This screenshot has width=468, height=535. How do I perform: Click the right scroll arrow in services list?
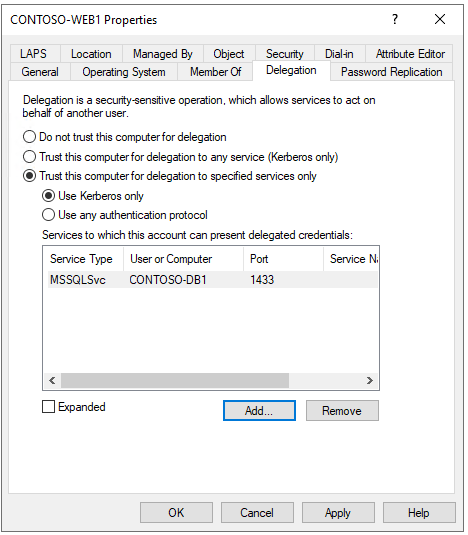coord(369,380)
